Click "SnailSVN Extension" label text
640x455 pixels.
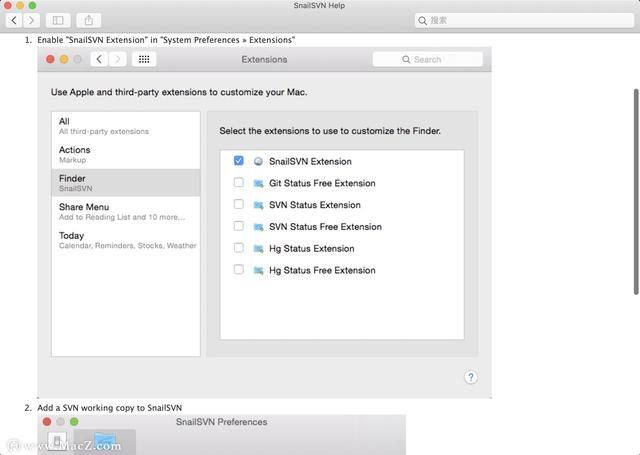pyautogui.click(x=310, y=162)
